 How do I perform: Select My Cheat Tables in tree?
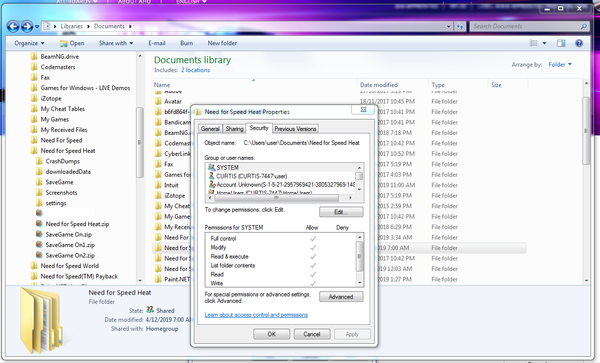click(63, 109)
